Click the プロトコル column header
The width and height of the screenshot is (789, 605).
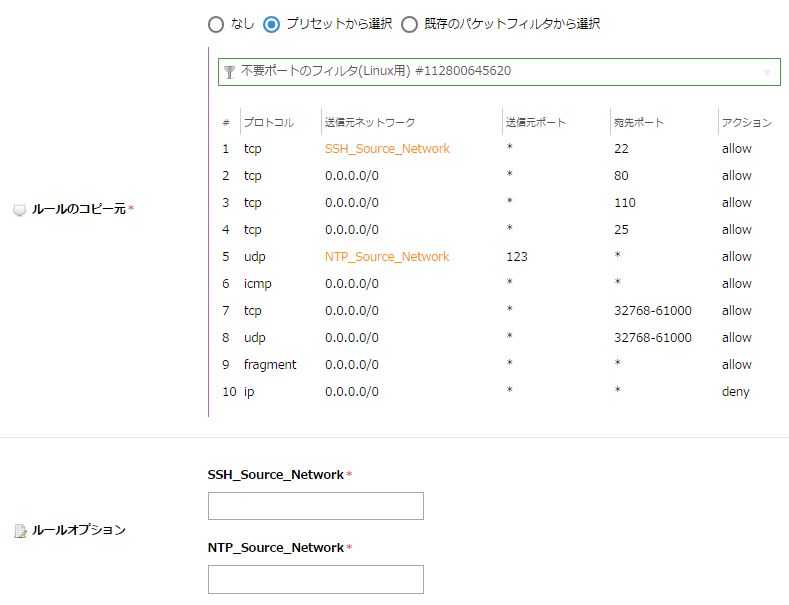click(269, 123)
